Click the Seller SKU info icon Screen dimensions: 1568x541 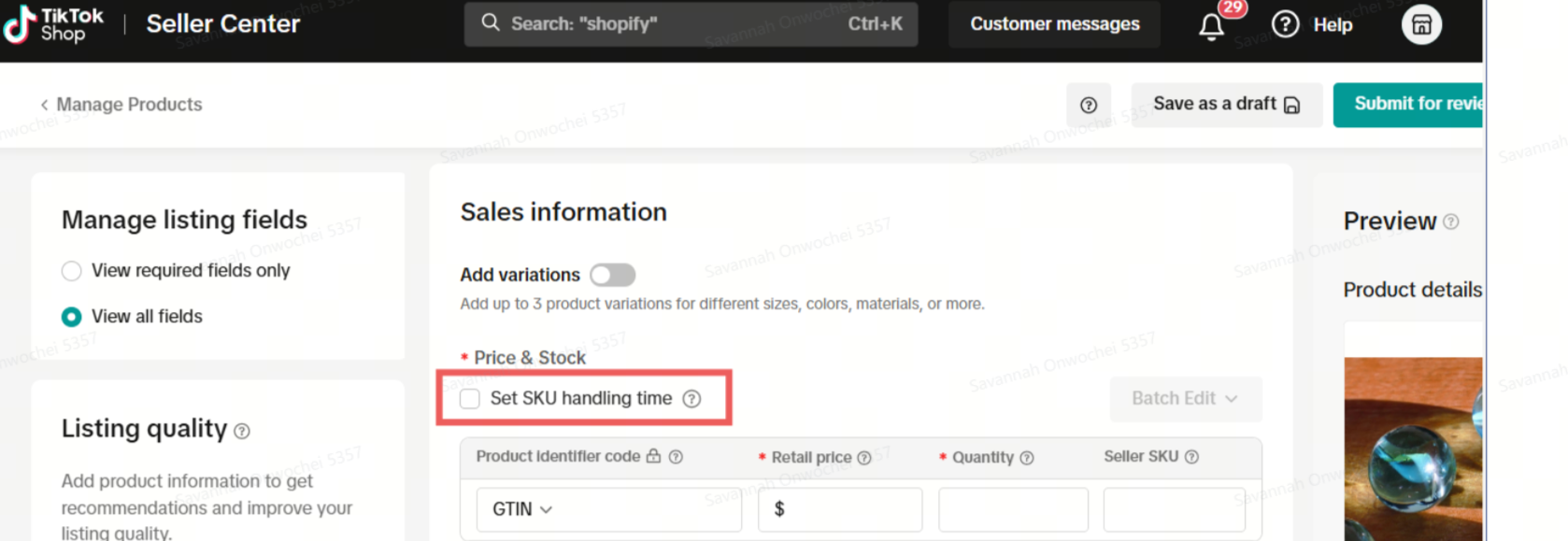click(x=1191, y=457)
